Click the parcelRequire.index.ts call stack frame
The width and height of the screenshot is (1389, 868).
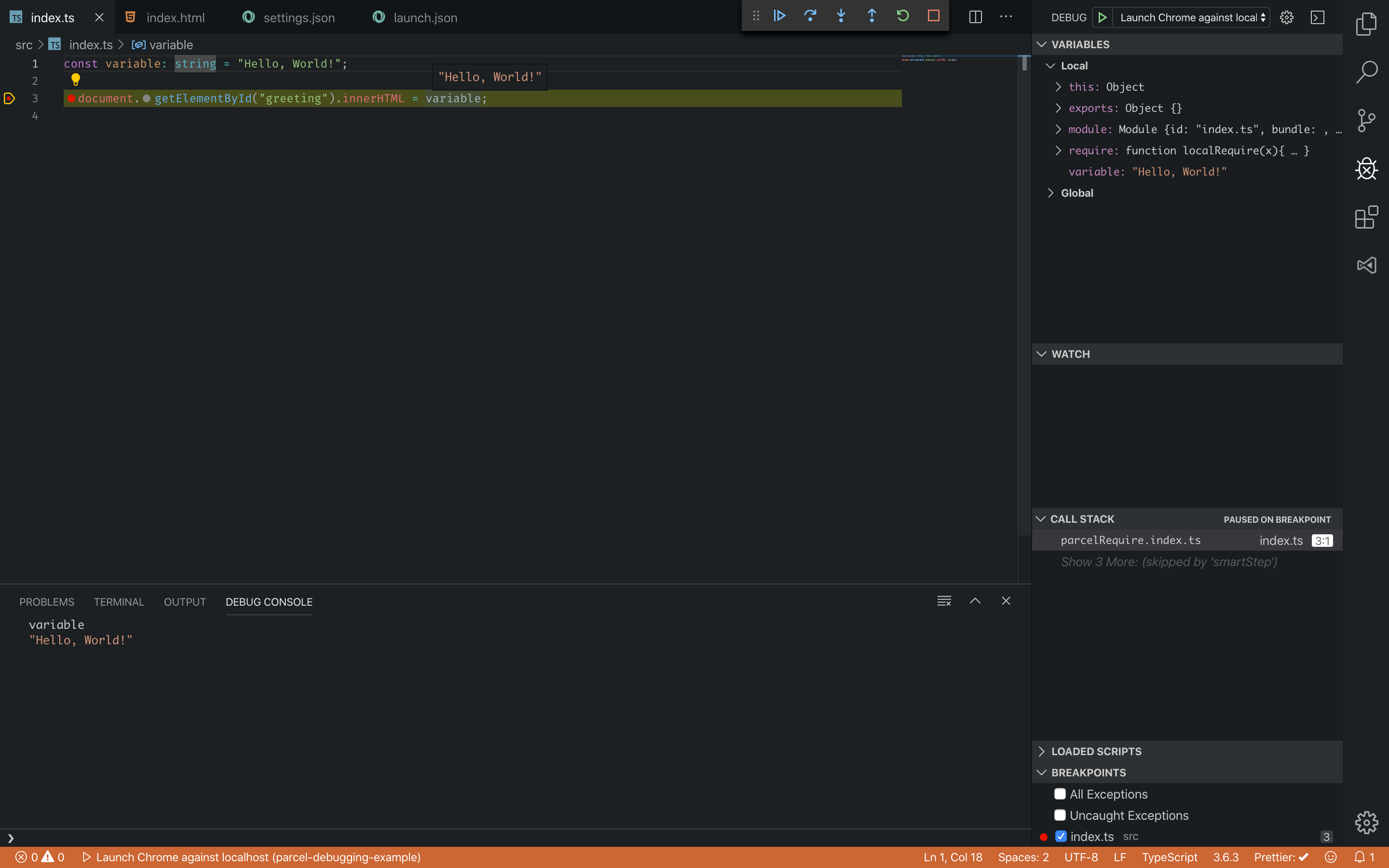(1131, 540)
